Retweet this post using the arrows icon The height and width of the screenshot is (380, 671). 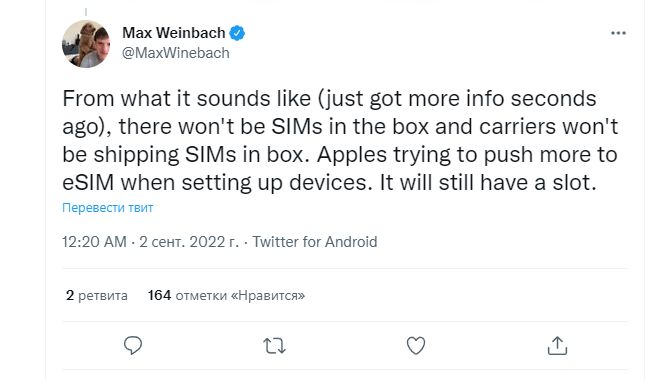[x=274, y=346]
